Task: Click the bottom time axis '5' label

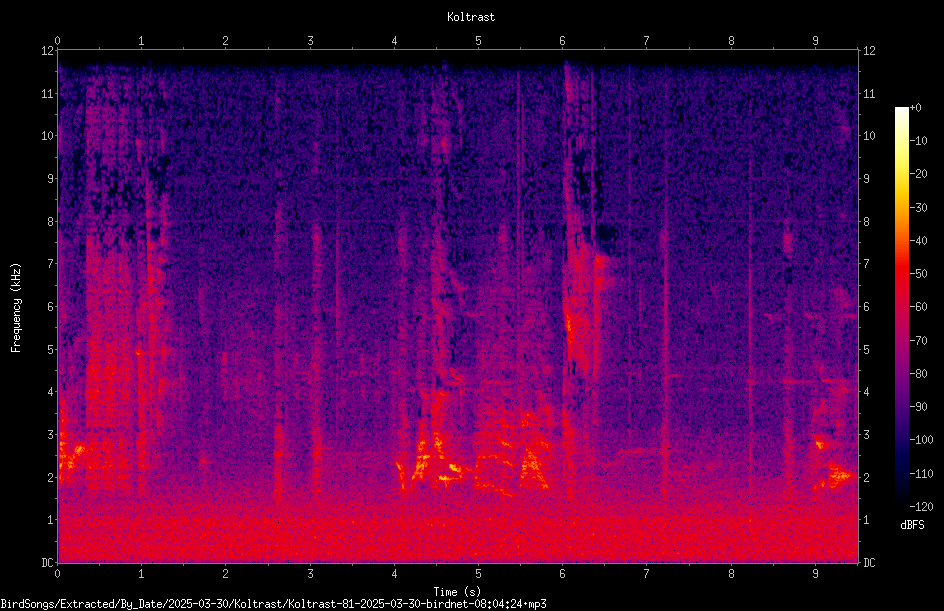Action: coord(479,574)
